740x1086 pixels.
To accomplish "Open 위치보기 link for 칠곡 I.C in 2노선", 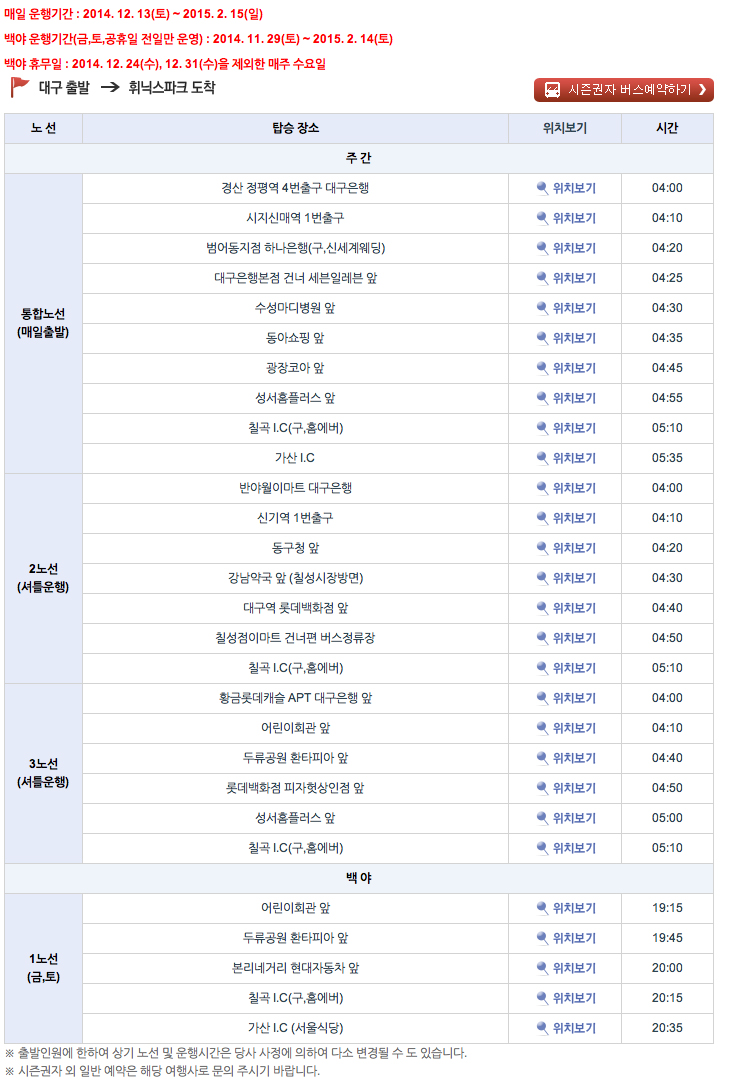I will [574, 668].
